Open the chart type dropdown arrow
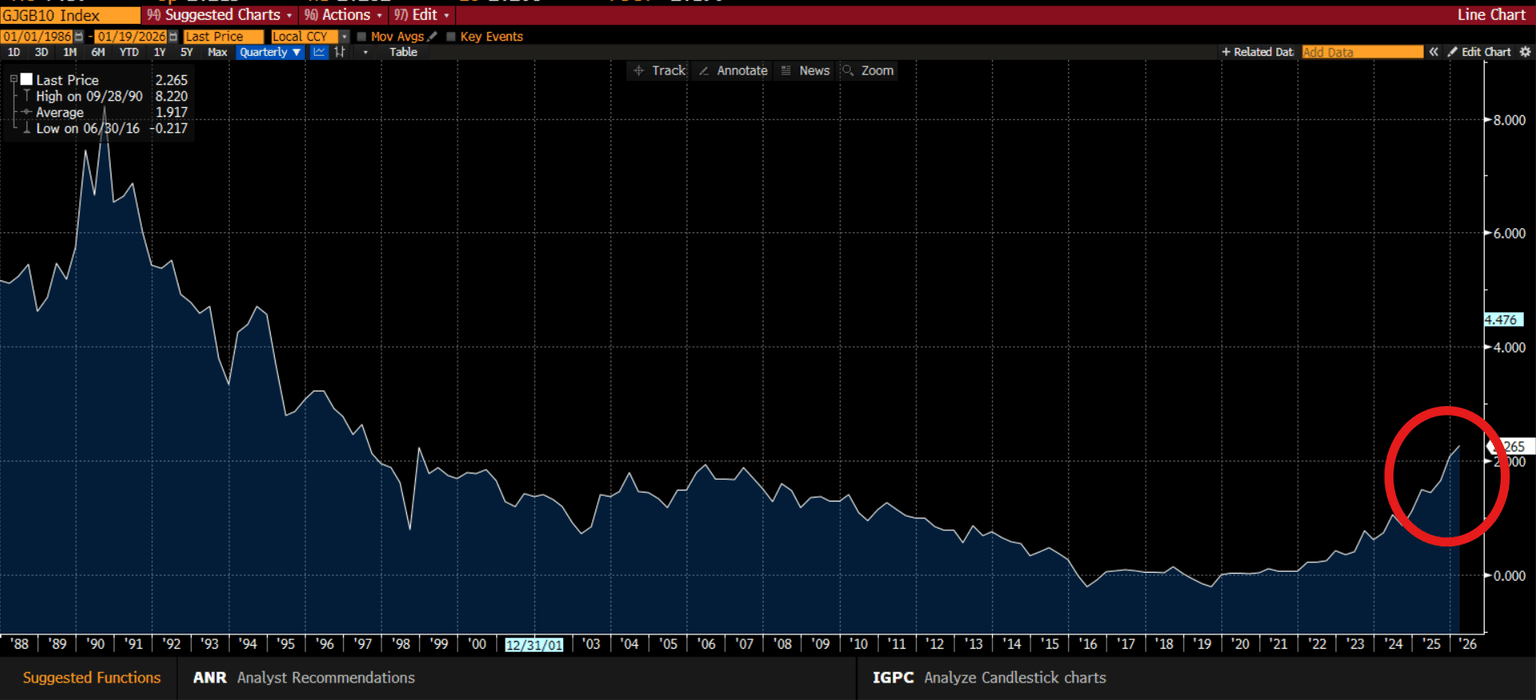The height and width of the screenshot is (700, 1536). coord(364,52)
